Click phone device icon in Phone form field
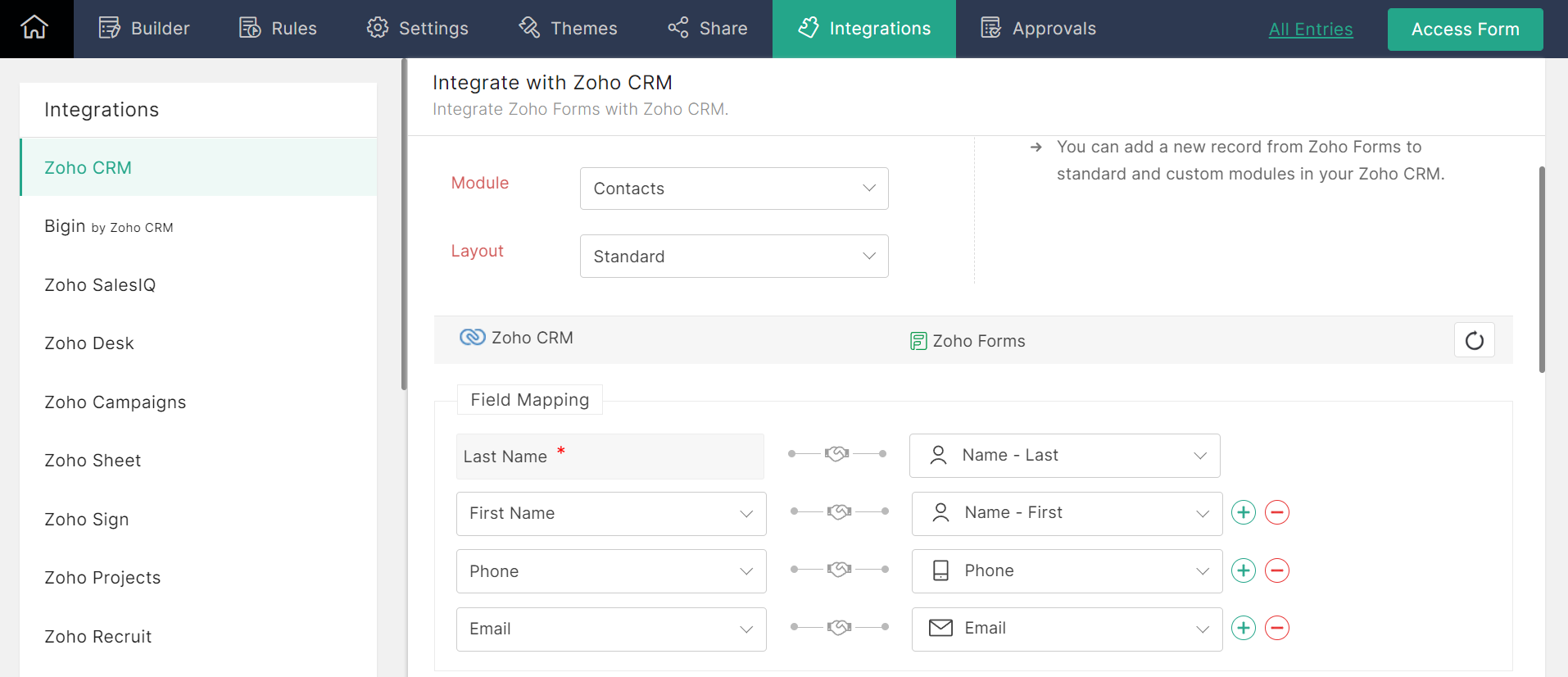This screenshot has height=677, width=1568. (941, 570)
